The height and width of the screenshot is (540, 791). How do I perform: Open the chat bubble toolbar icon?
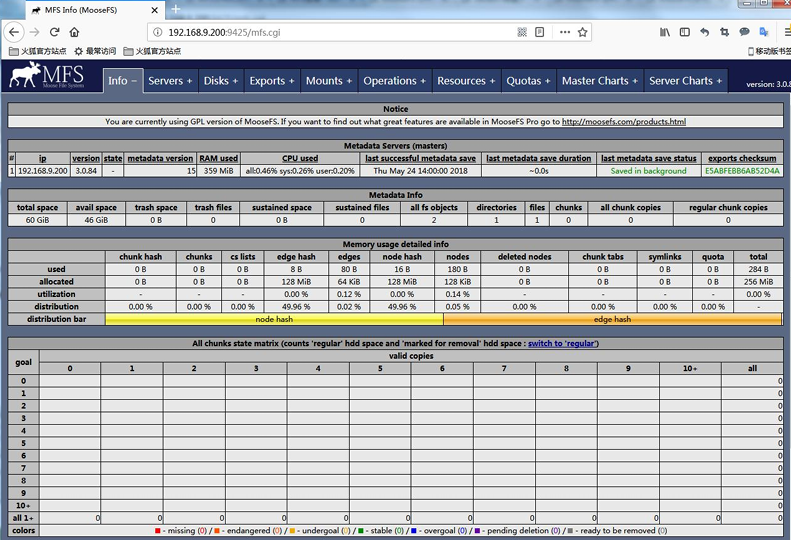pos(744,32)
